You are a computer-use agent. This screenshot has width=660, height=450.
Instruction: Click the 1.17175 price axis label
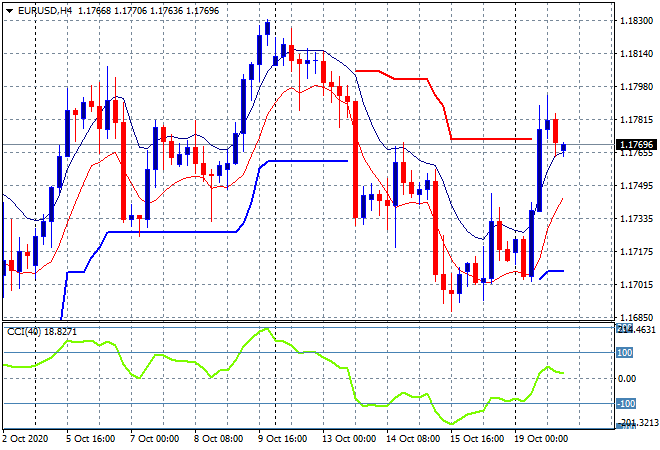coord(637,252)
